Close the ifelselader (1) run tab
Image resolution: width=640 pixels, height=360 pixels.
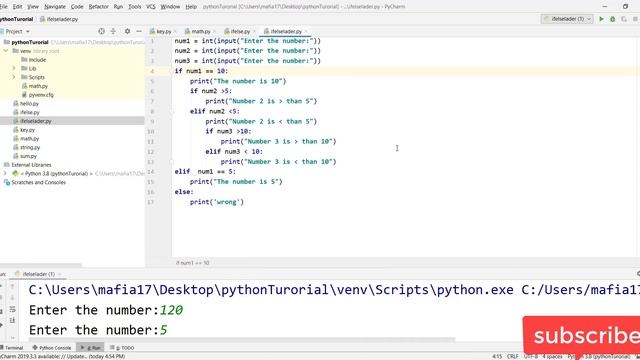coord(60,274)
